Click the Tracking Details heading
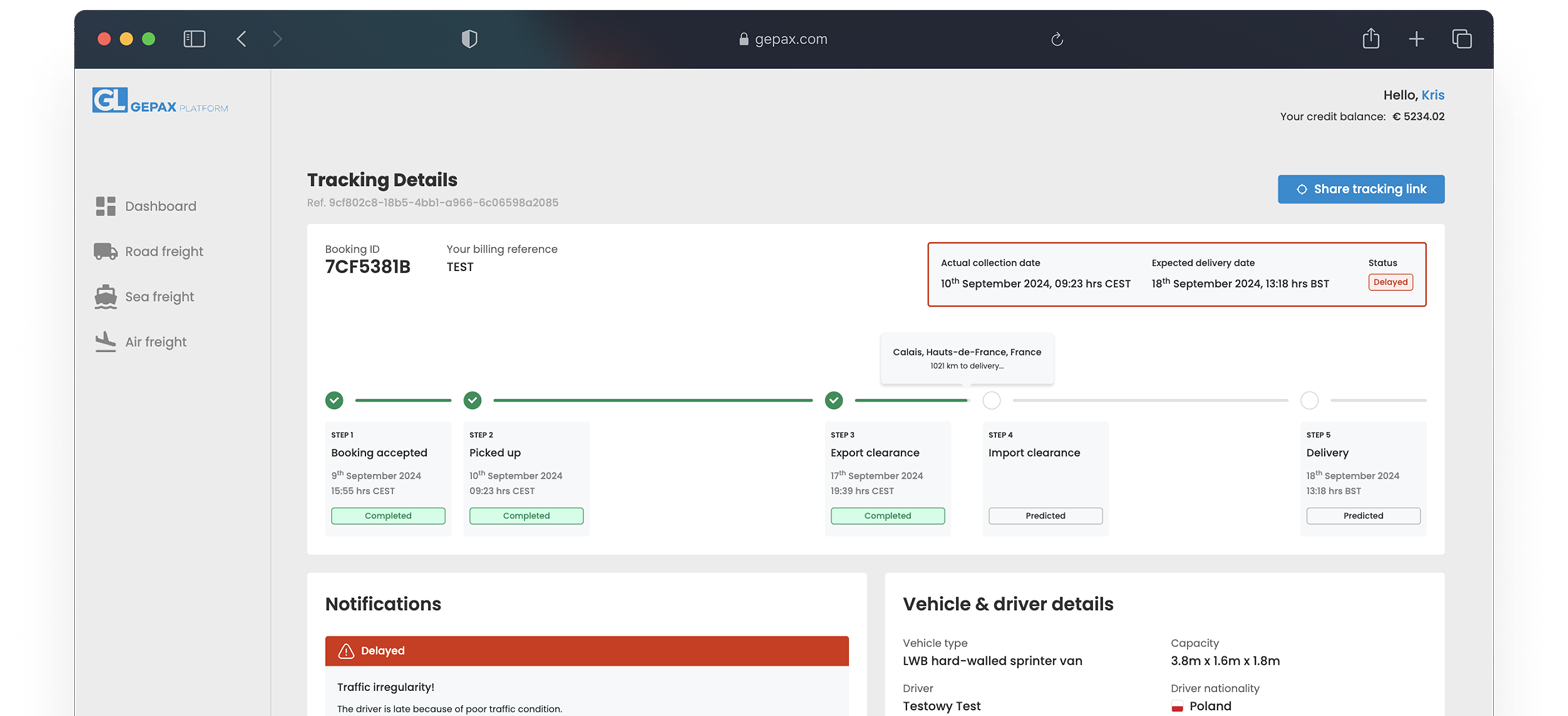 [x=382, y=180]
